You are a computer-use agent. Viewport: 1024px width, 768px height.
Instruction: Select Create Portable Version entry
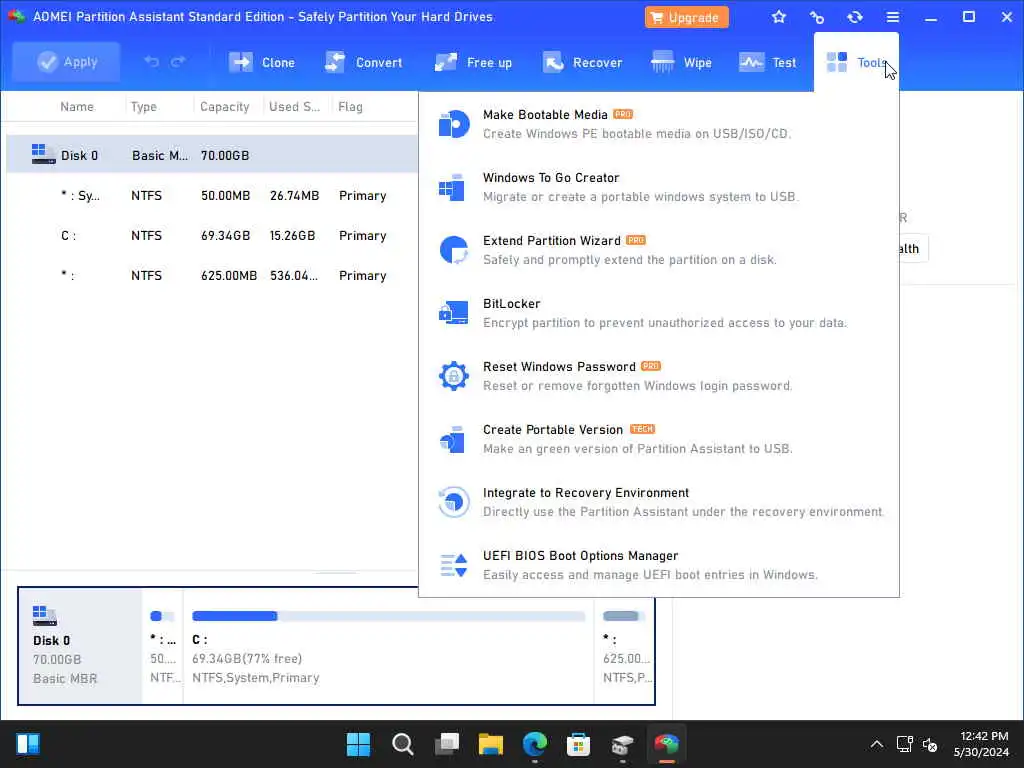tap(658, 440)
